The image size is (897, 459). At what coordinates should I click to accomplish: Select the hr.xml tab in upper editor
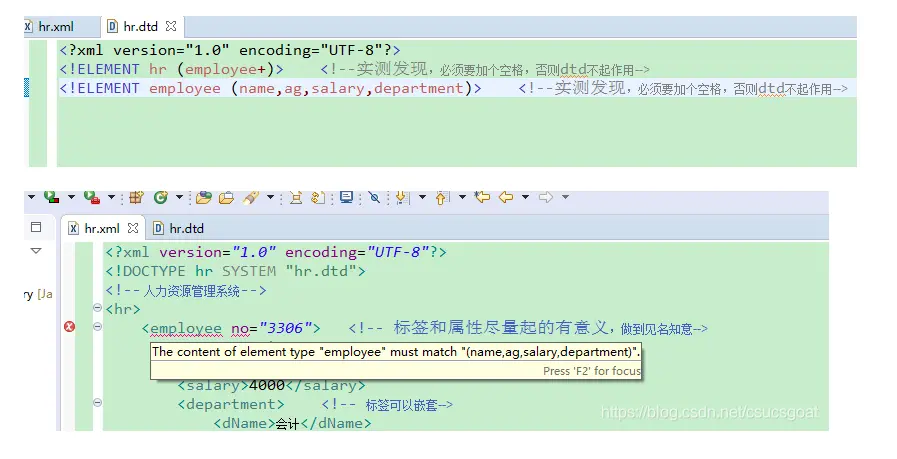pos(50,26)
